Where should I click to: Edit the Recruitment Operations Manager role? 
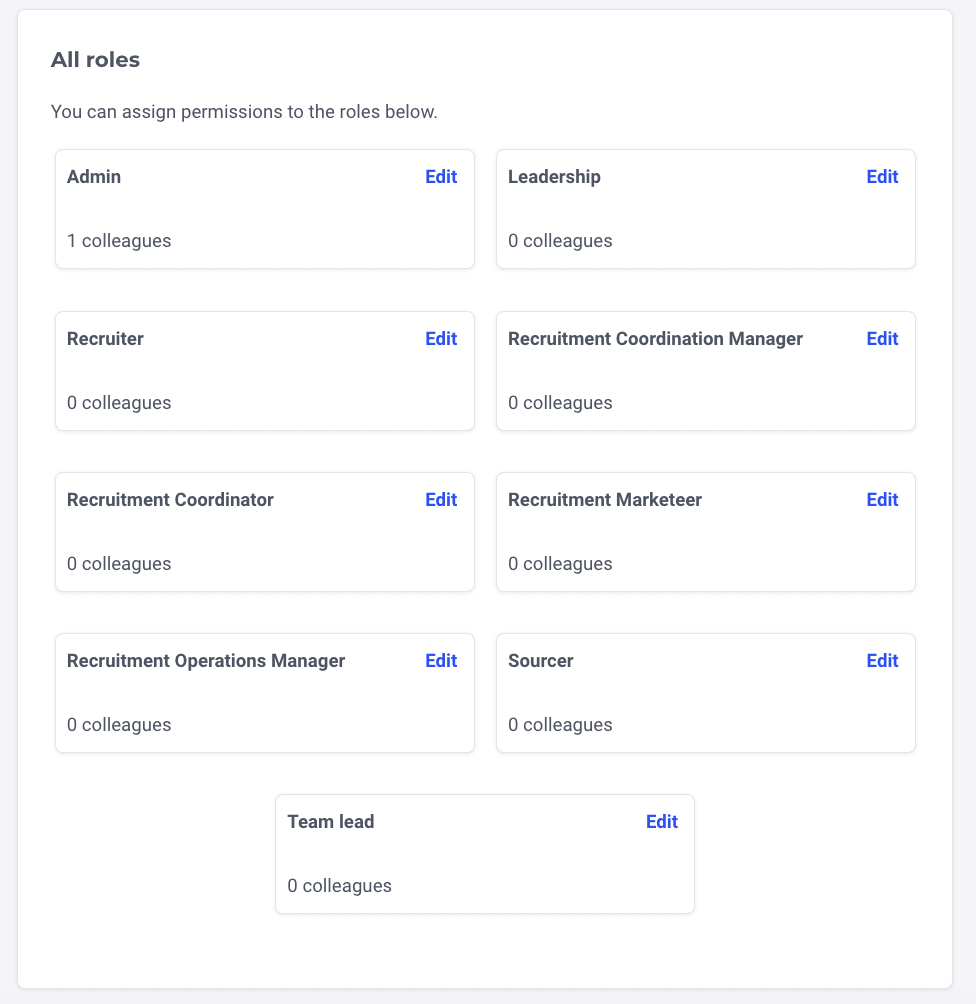click(441, 661)
